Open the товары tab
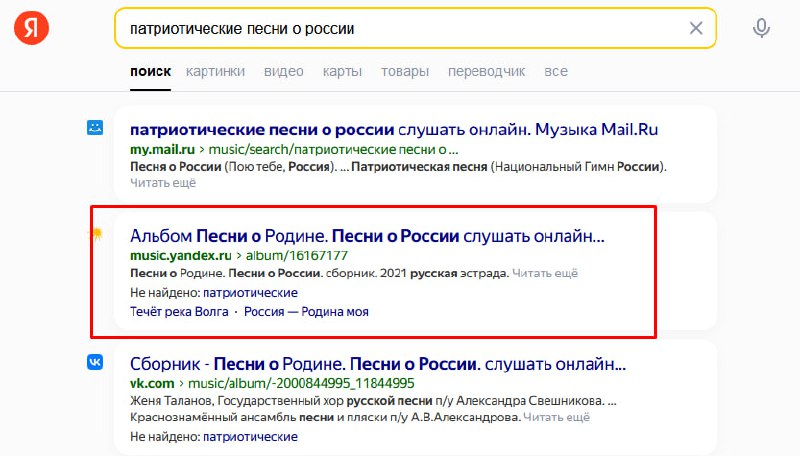The image size is (800, 456). 405,71
